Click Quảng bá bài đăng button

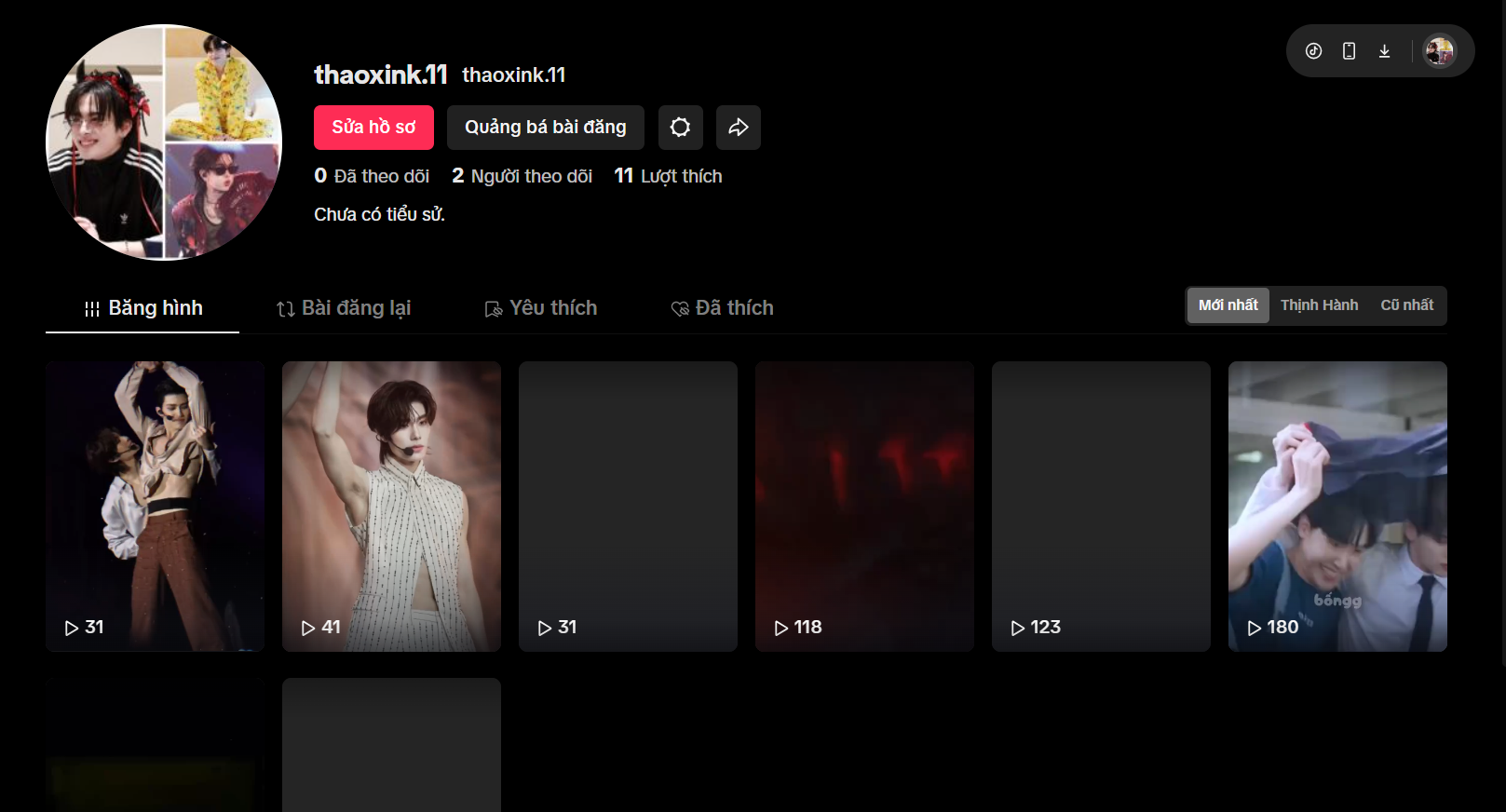tap(545, 128)
